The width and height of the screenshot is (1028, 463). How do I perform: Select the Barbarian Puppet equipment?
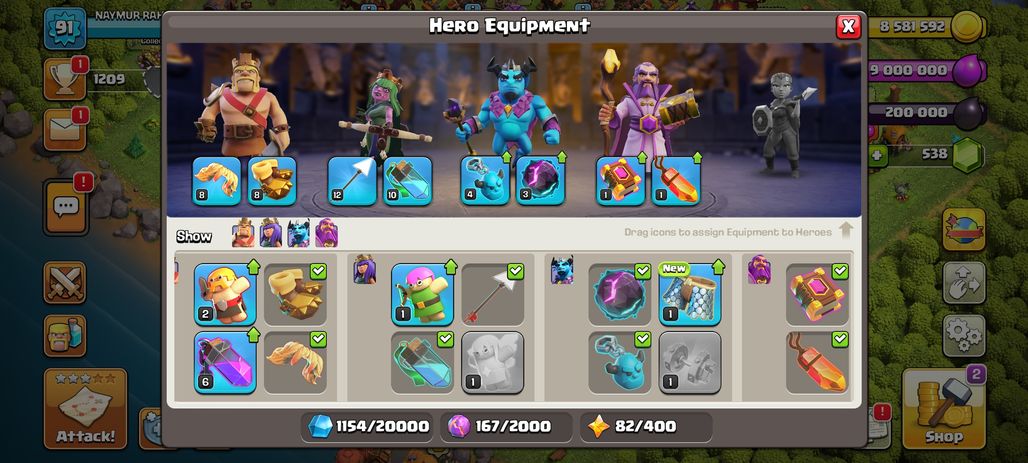click(x=225, y=294)
